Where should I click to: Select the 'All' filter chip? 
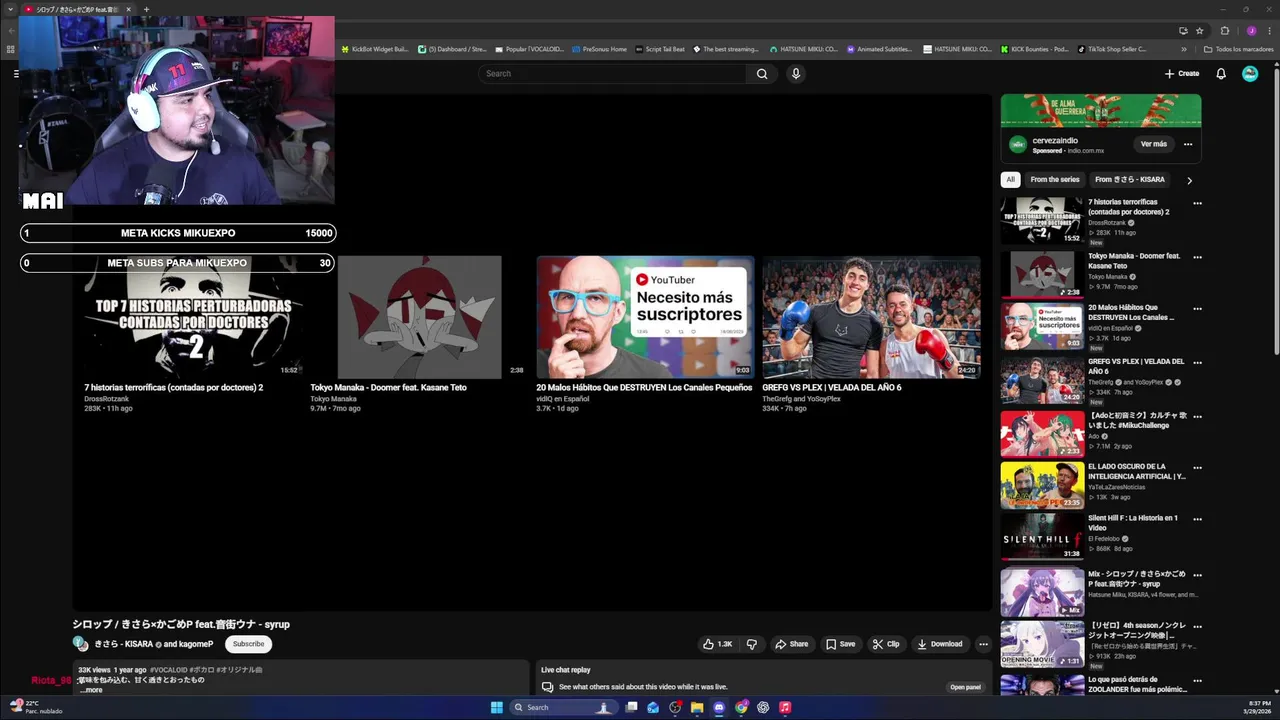(x=1010, y=180)
